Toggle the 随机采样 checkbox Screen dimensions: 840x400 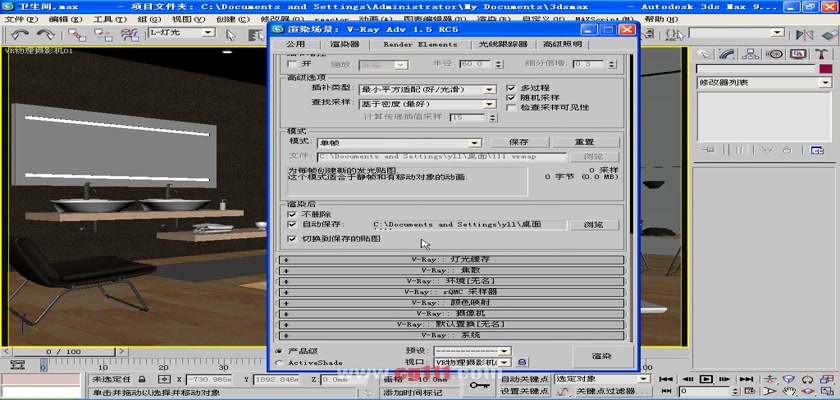pos(511,97)
